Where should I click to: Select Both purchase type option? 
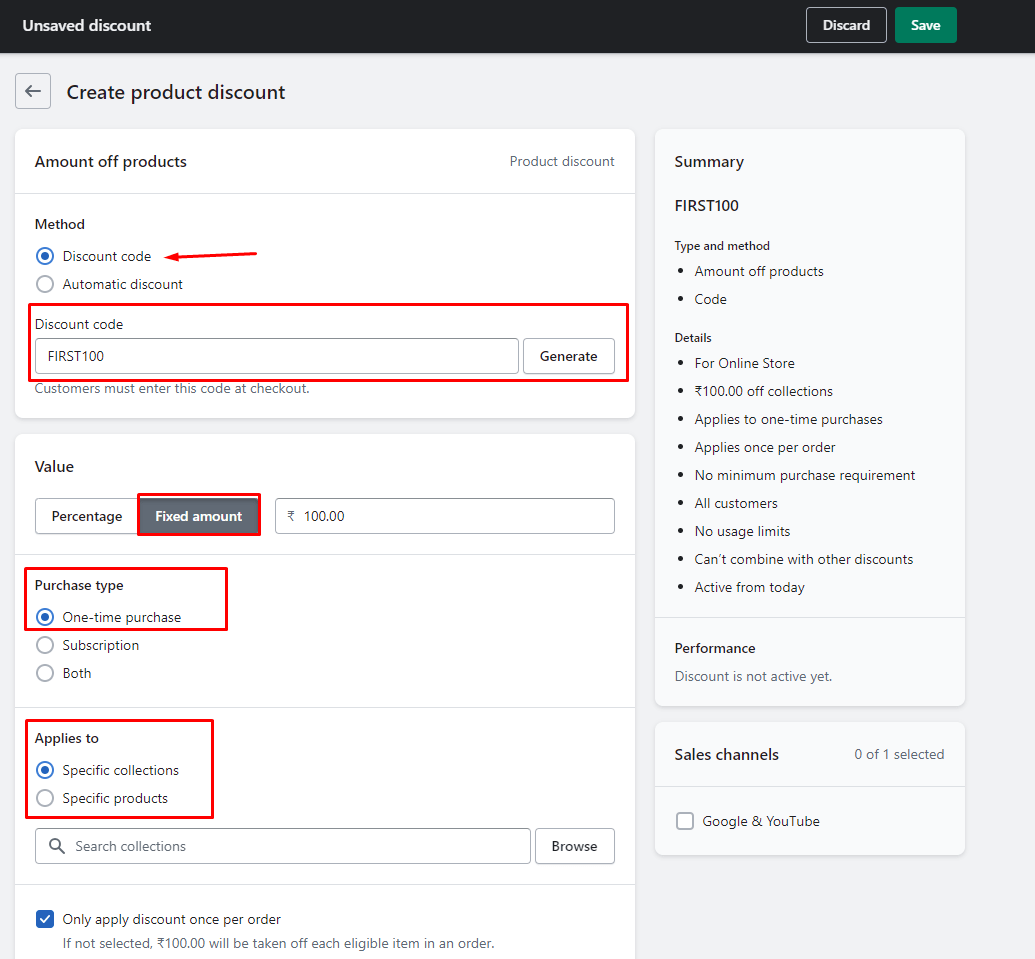point(45,673)
